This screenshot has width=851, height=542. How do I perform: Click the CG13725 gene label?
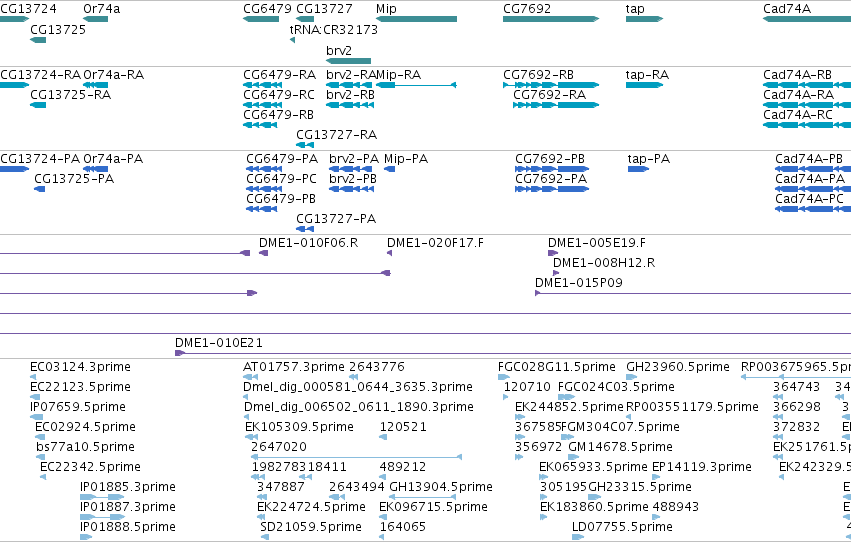tap(58, 29)
